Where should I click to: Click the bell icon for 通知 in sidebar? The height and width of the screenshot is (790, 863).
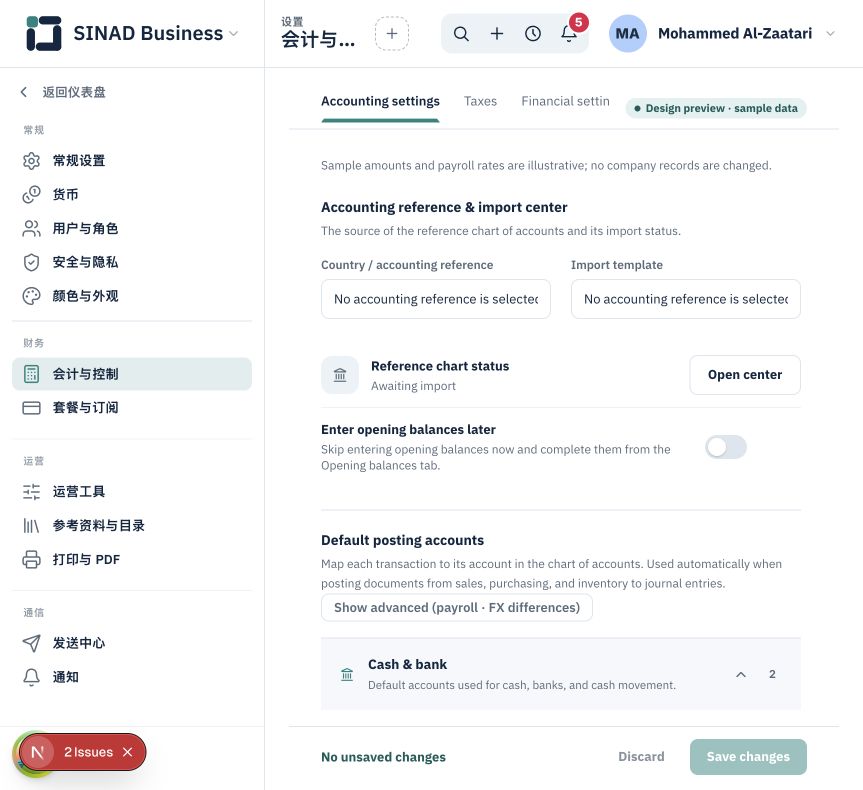(x=31, y=677)
